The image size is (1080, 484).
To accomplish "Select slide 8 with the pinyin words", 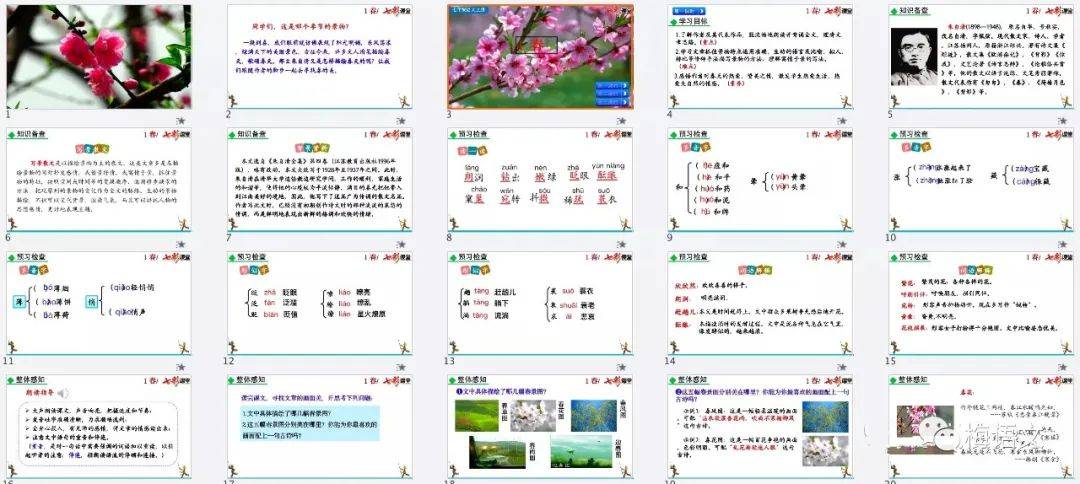I will (x=540, y=180).
